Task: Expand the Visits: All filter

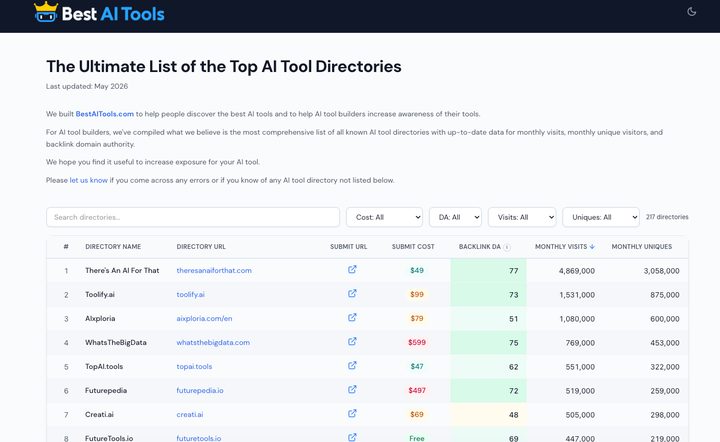Action: (x=522, y=217)
